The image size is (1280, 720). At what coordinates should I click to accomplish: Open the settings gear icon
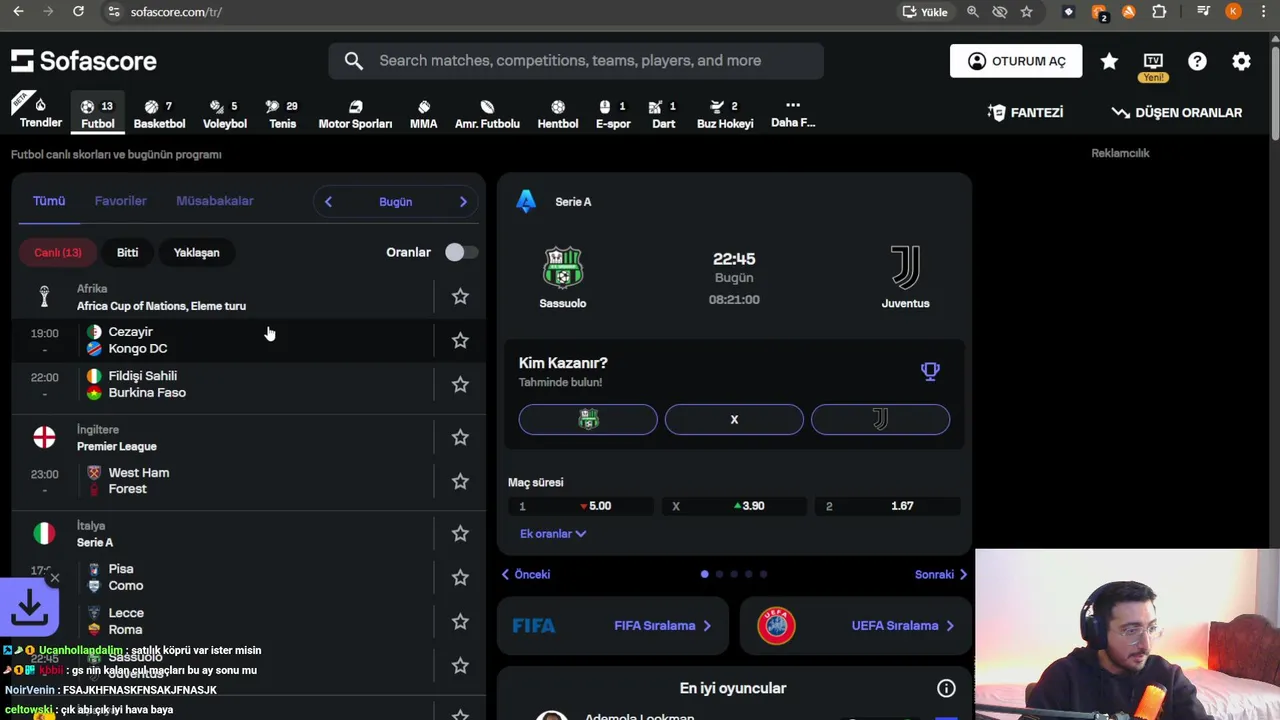point(1241,61)
